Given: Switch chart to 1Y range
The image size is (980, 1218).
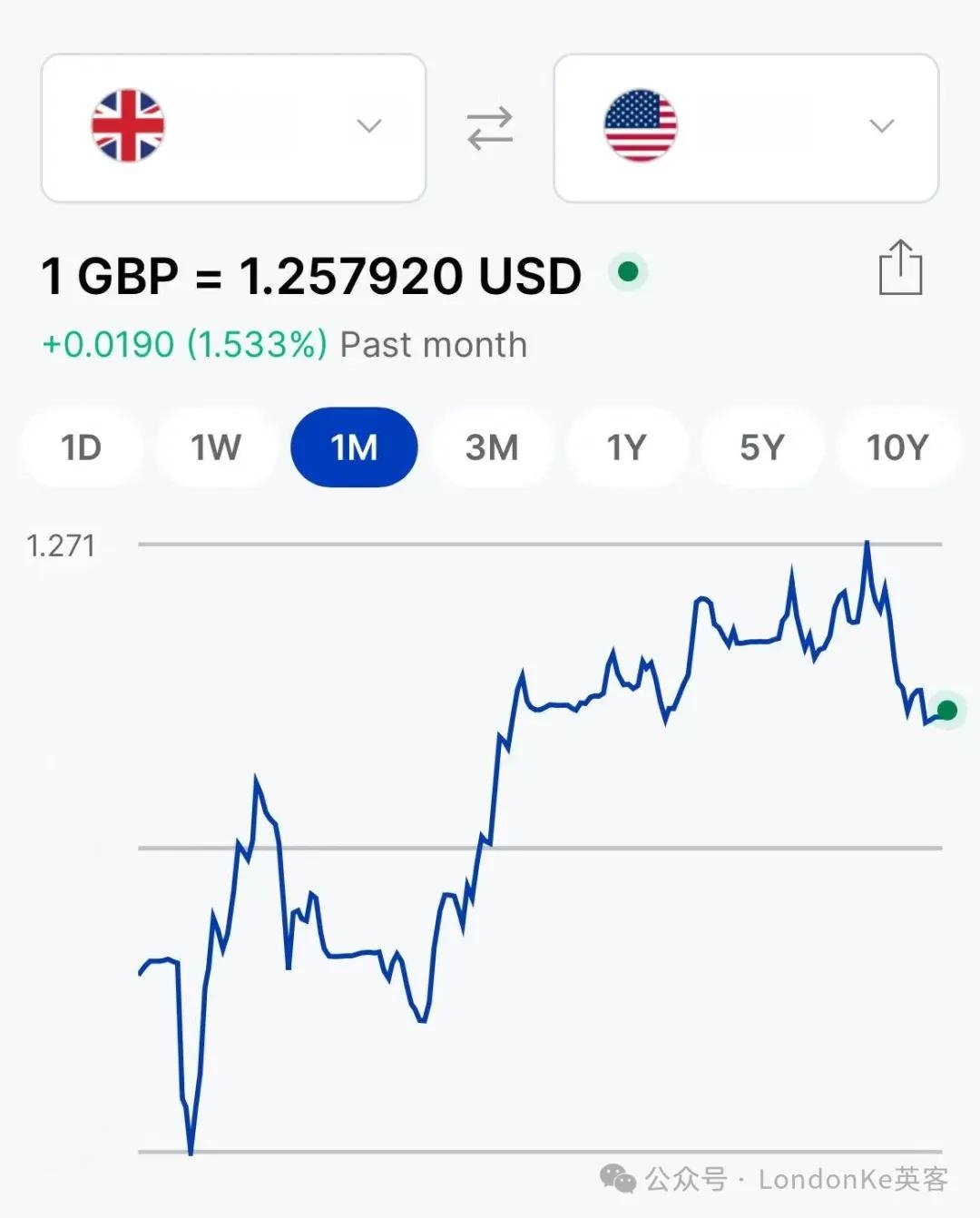Looking at the screenshot, I should point(627,447).
